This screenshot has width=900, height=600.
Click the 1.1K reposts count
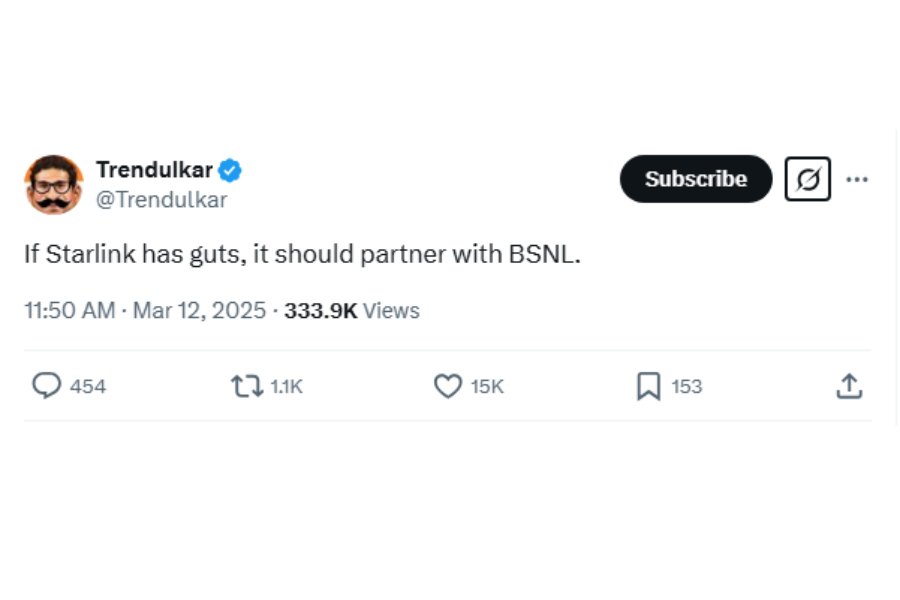point(286,387)
